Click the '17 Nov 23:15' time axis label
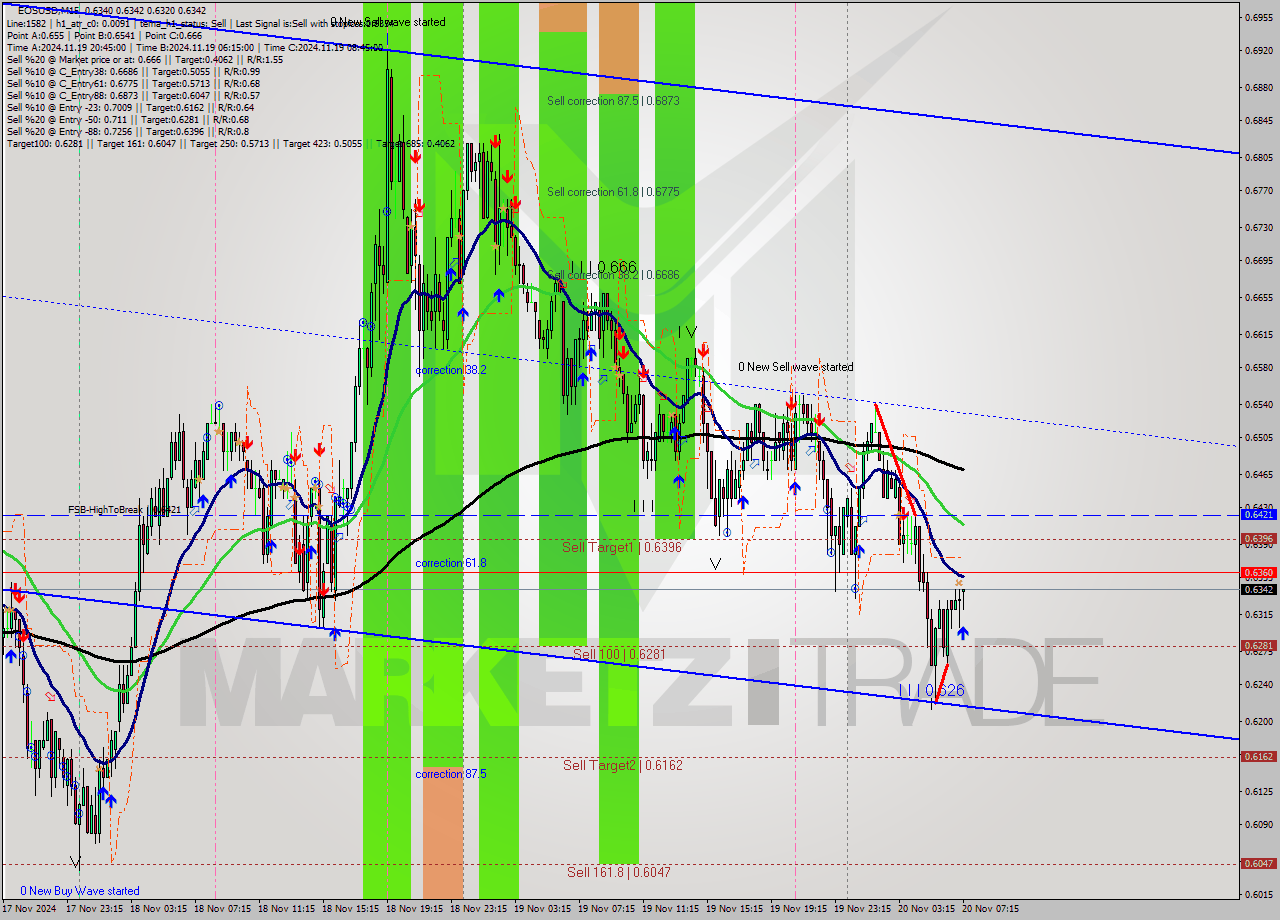The width and height of the screenshot is (1280, 920). [94, 909]
